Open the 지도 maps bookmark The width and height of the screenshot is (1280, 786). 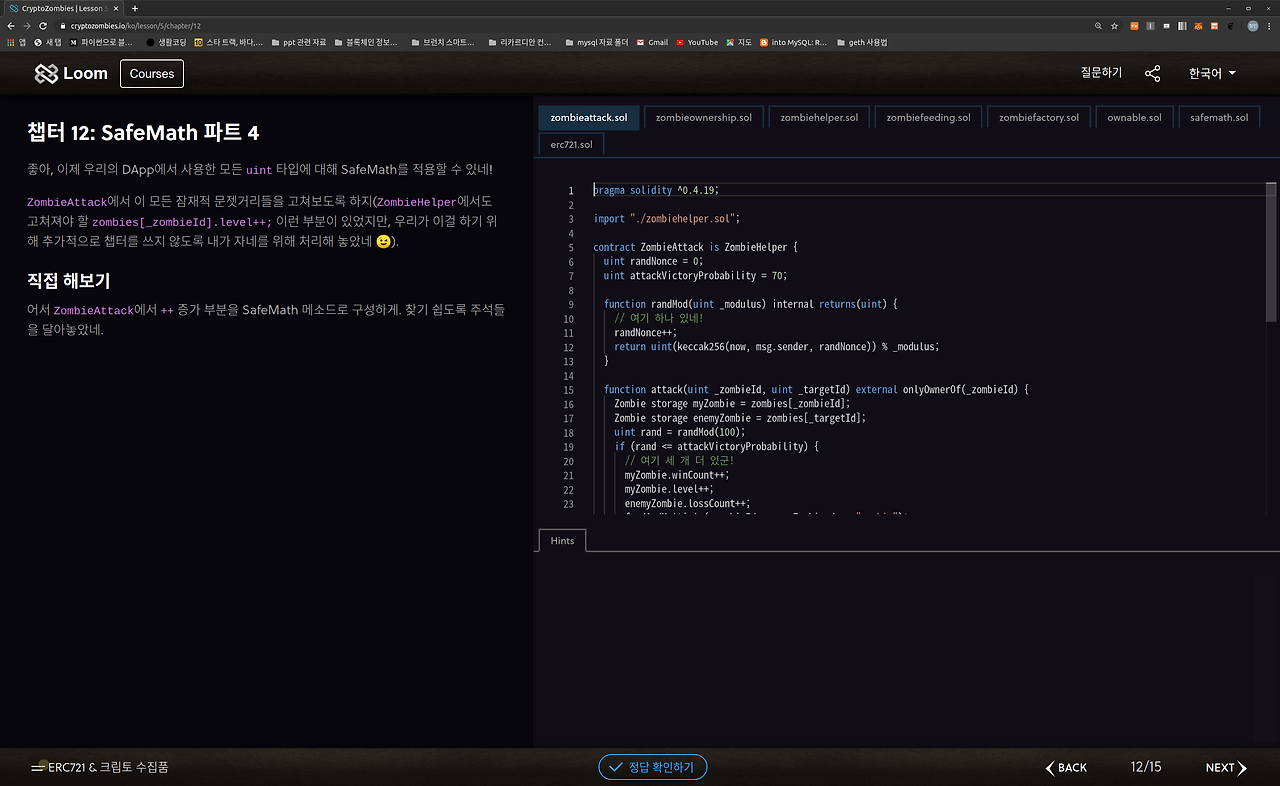click(x=739, y=43)
